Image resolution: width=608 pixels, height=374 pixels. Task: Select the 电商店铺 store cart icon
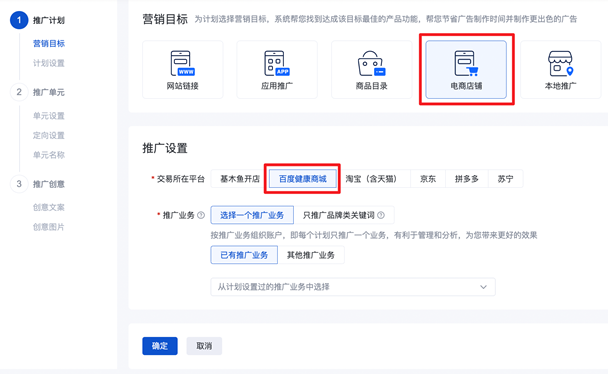coord(466,63)
